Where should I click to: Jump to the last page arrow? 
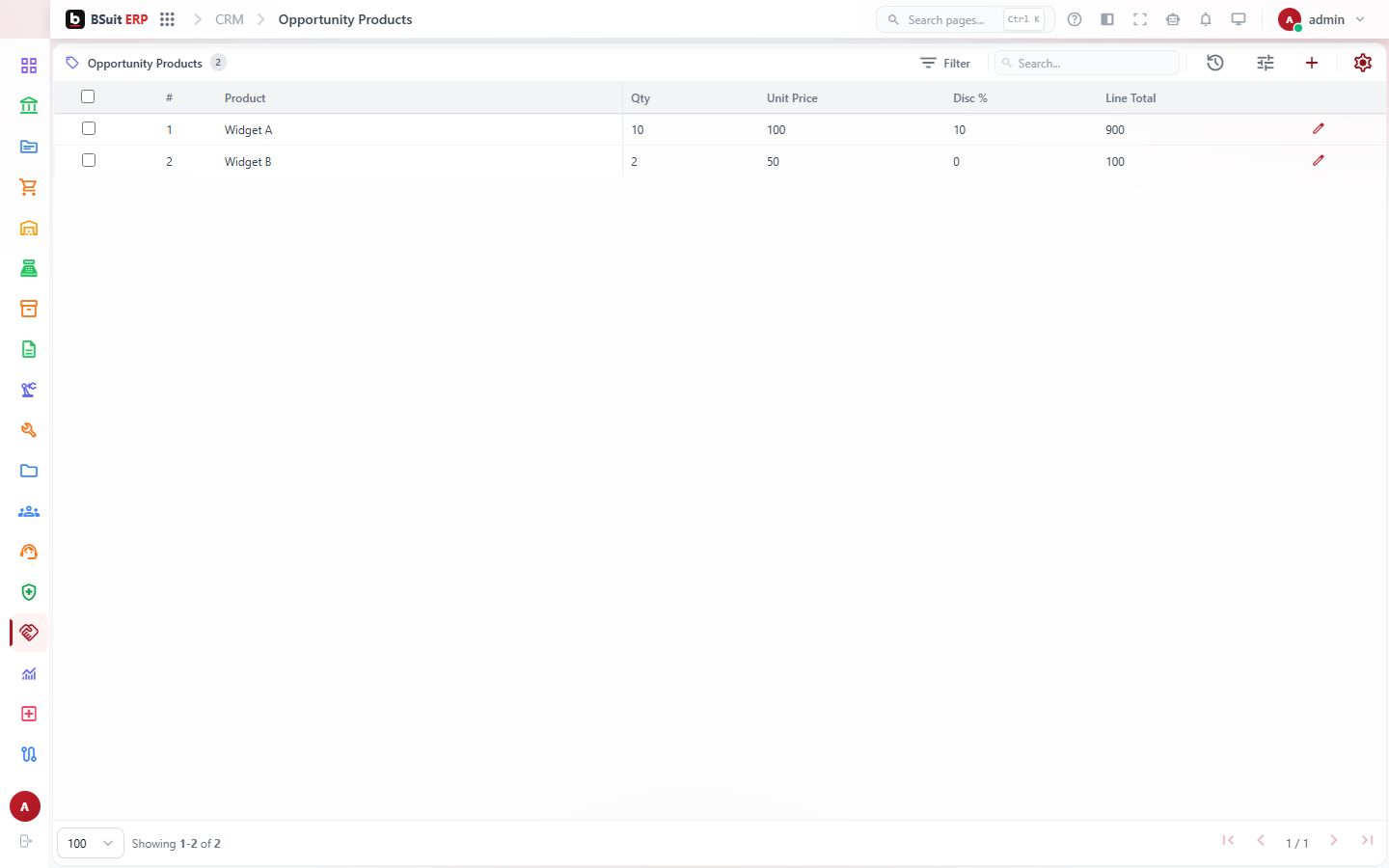[1368, 841]
